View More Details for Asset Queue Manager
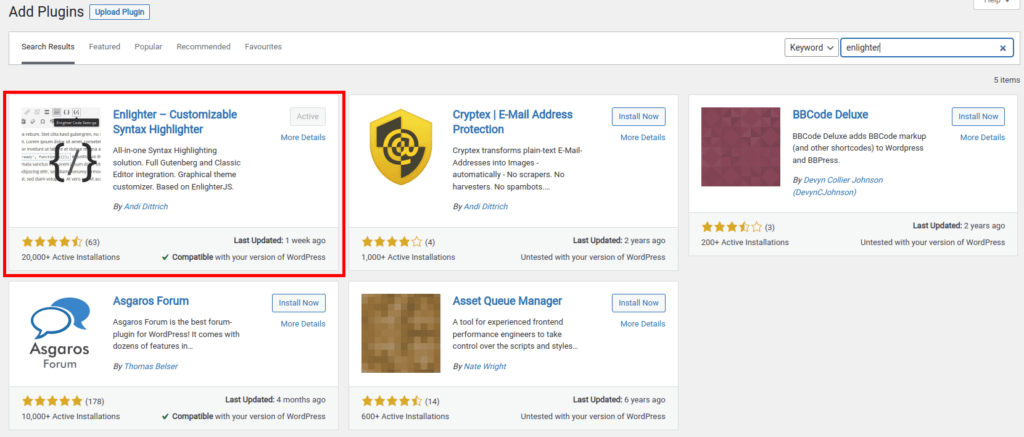1024x437 pixels. [x=643, y=324]
